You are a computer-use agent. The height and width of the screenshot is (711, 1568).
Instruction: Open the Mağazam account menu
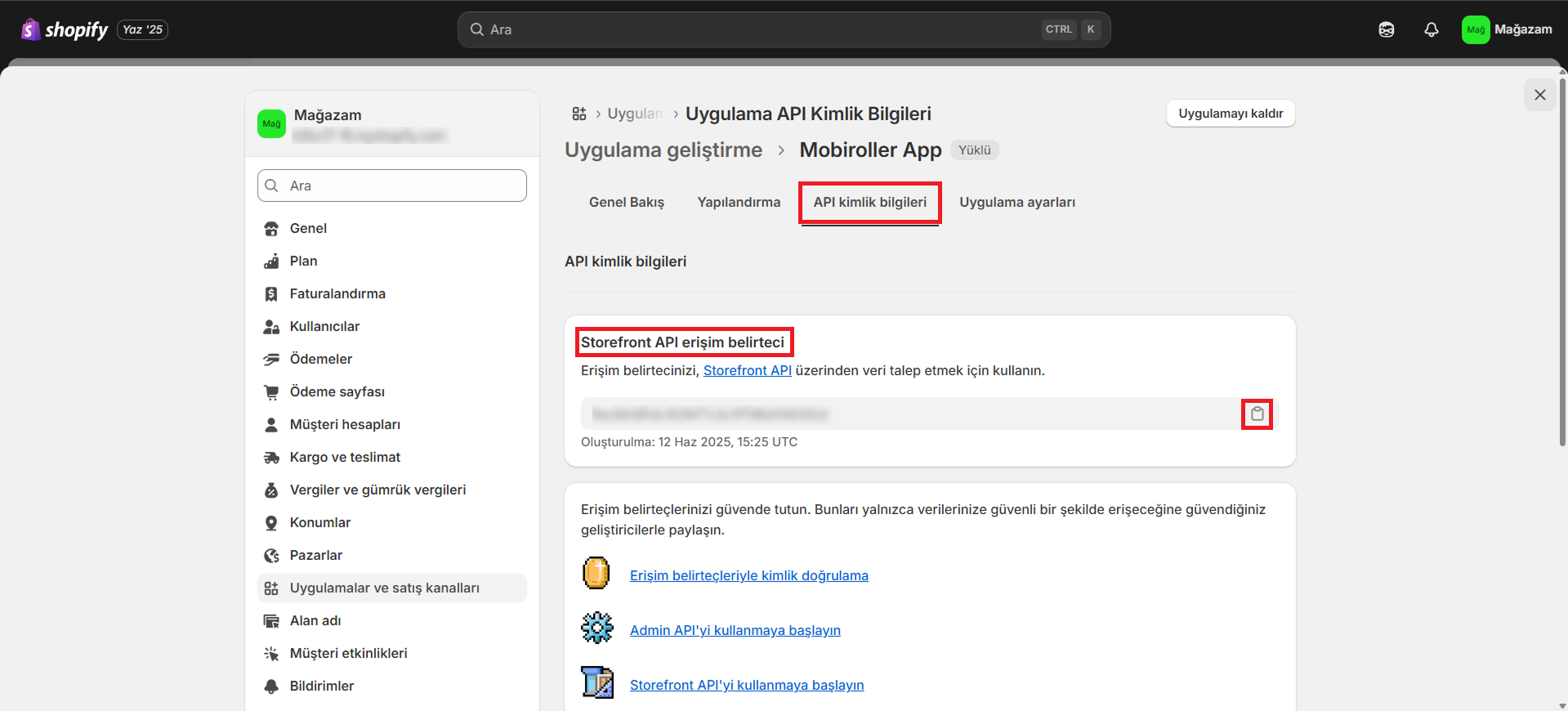[x=1508, y=29]
